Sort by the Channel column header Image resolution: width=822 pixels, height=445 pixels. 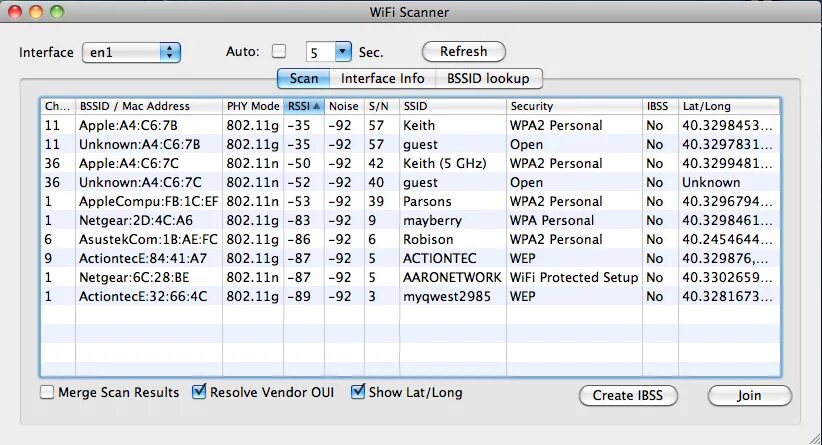pos(58,106)
